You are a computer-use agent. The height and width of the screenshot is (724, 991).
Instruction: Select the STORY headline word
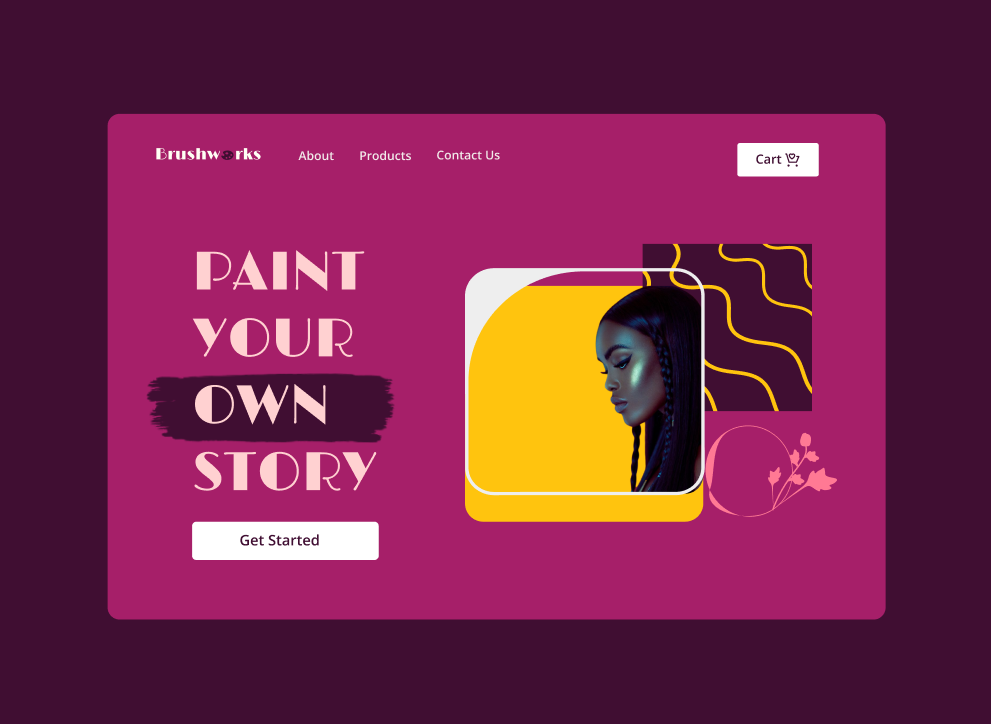285,471
